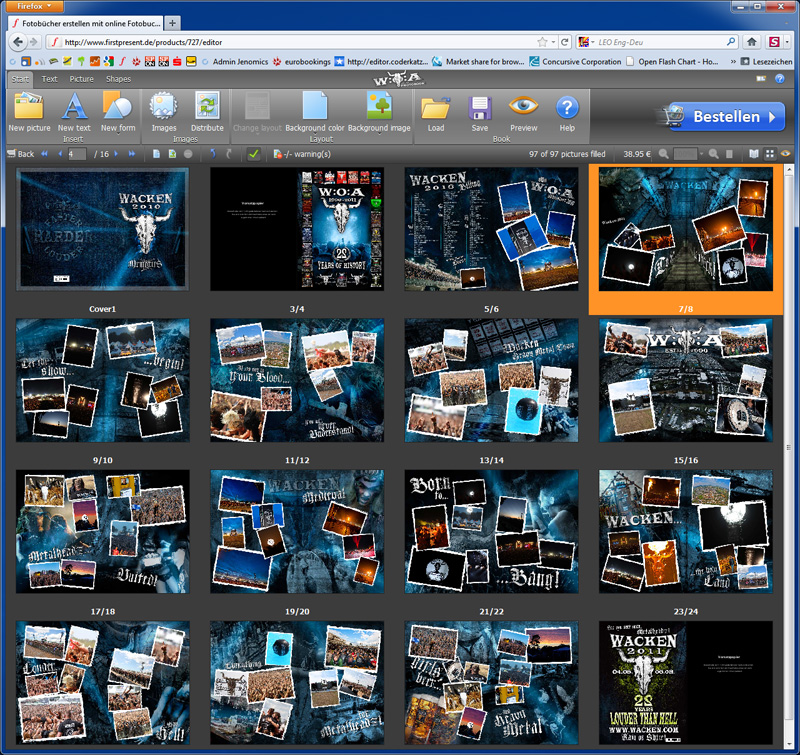Save the book using the floppy disk icon
Image resolution: width=800 pixels, height=755 pixels.
[x=480, y=112]
